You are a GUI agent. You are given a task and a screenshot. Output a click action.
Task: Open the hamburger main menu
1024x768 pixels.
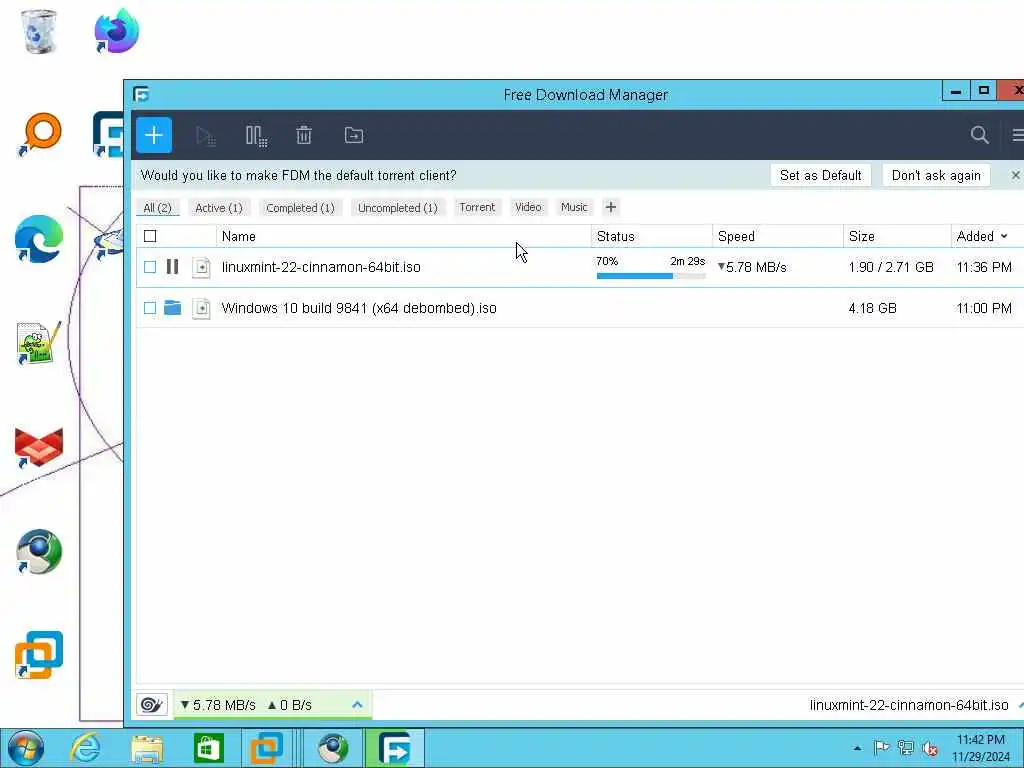click(x=1018, y=135)
